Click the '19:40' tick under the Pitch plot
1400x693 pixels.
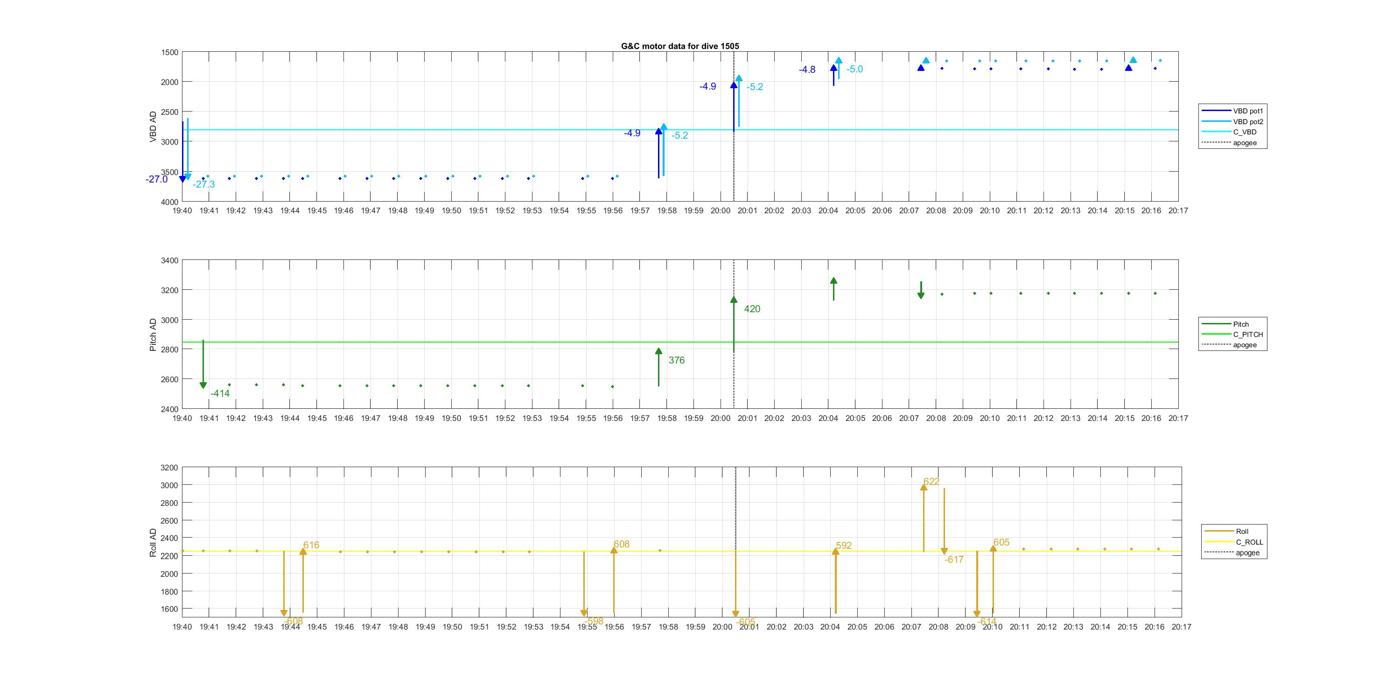point(182,418)
